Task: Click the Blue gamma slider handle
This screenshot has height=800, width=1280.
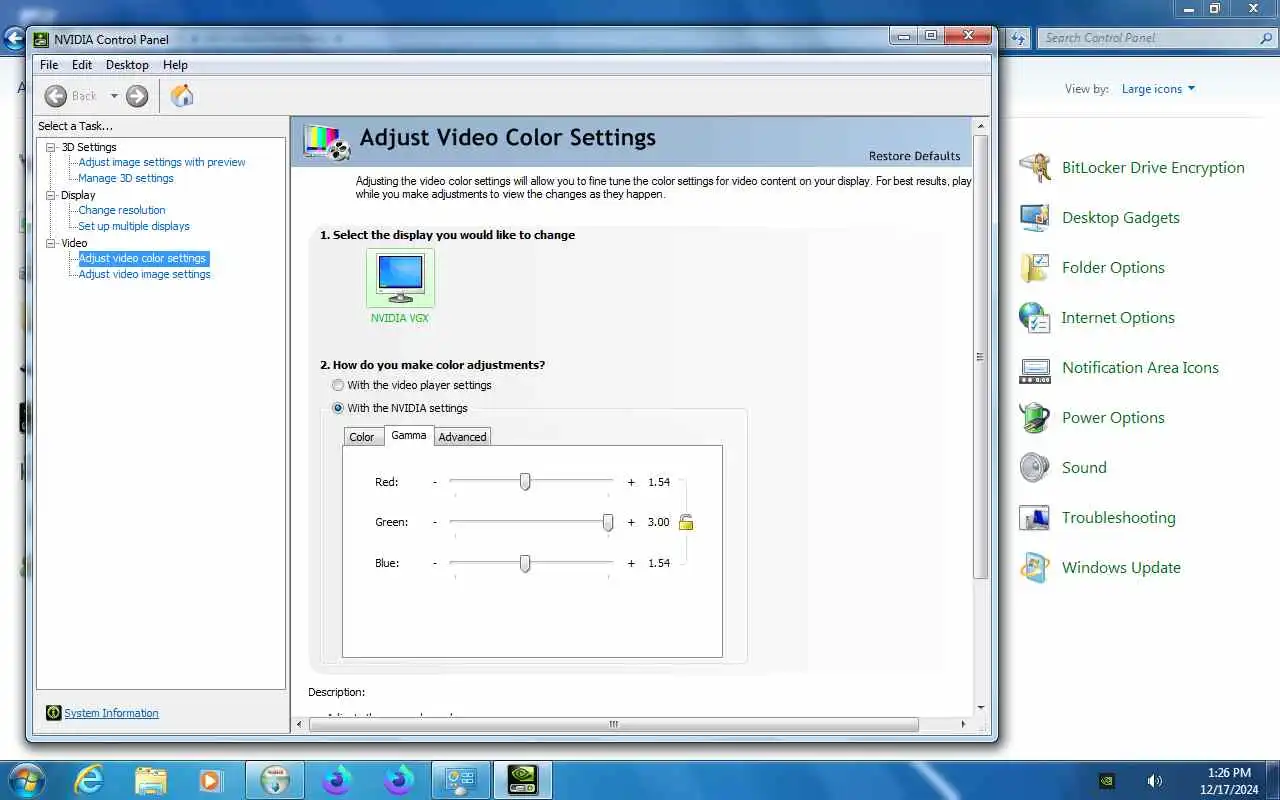Action: click(x=525, y=563)
